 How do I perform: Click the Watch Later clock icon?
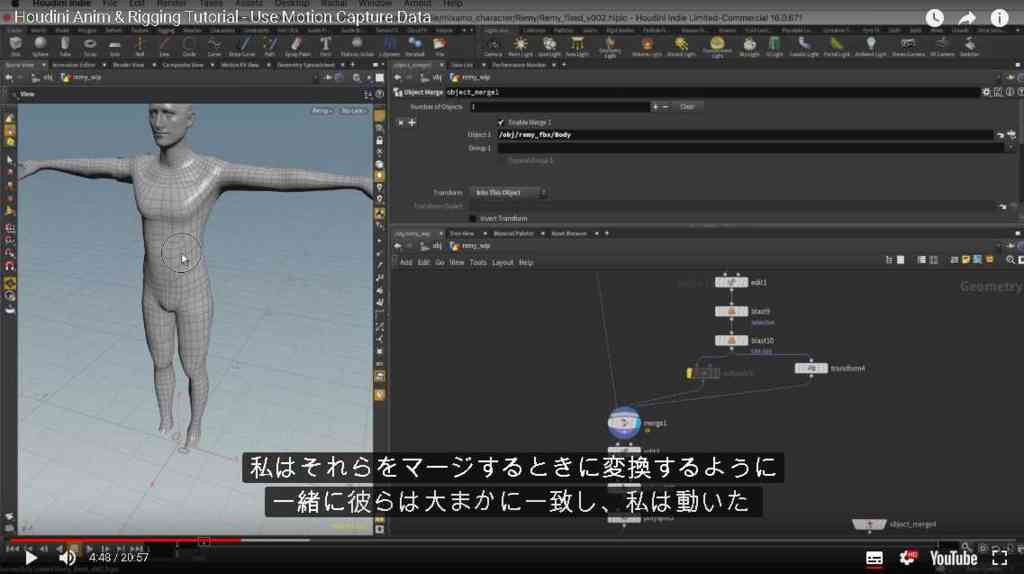click(935, 18)
